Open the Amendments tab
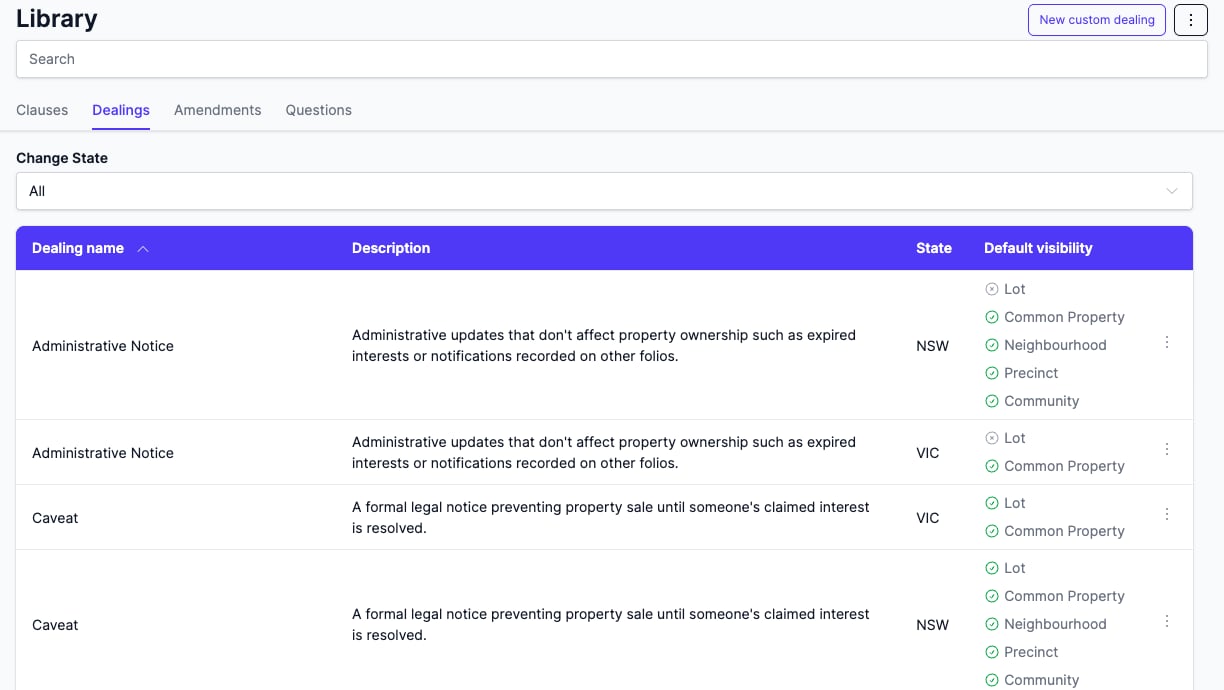 click(x=218, y=110)
